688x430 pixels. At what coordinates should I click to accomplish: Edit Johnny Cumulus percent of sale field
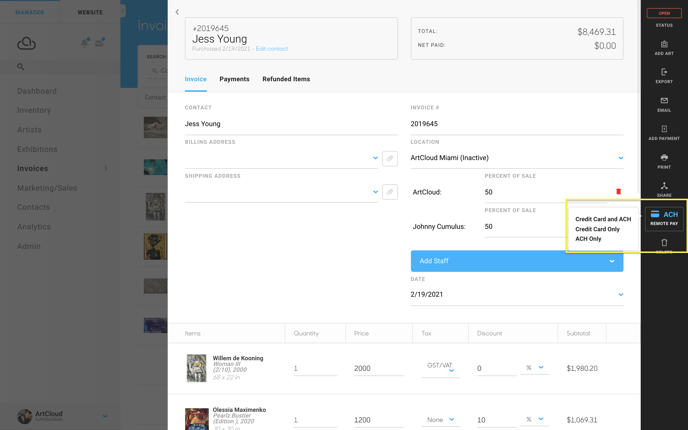(525, 227)
